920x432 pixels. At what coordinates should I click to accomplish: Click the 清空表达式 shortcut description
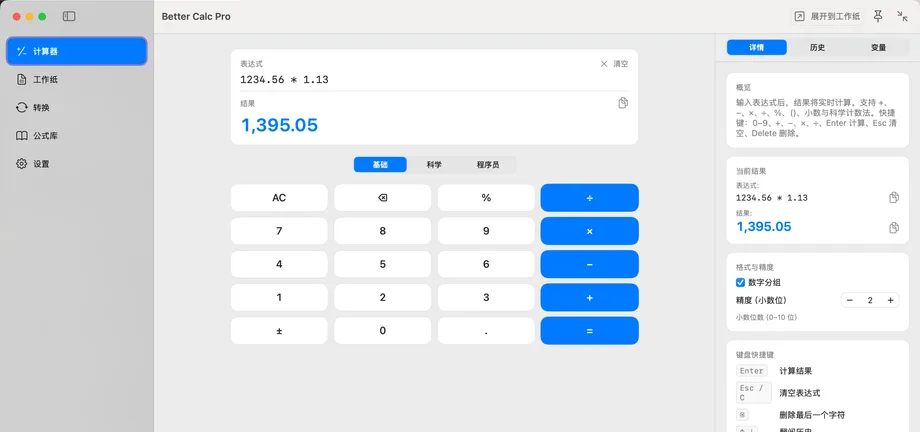[x=800, y=393]
